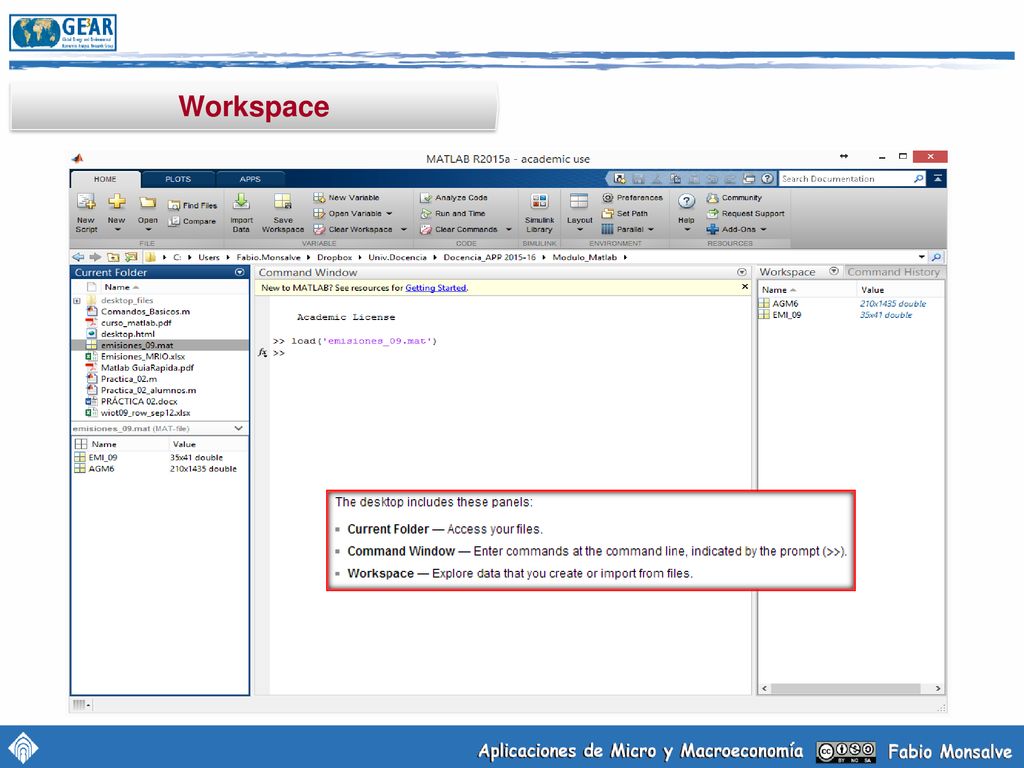The width and height of the screenshot is (1024, 768).
Task: Click the search magnifier in documentation box
Action: 918,178
